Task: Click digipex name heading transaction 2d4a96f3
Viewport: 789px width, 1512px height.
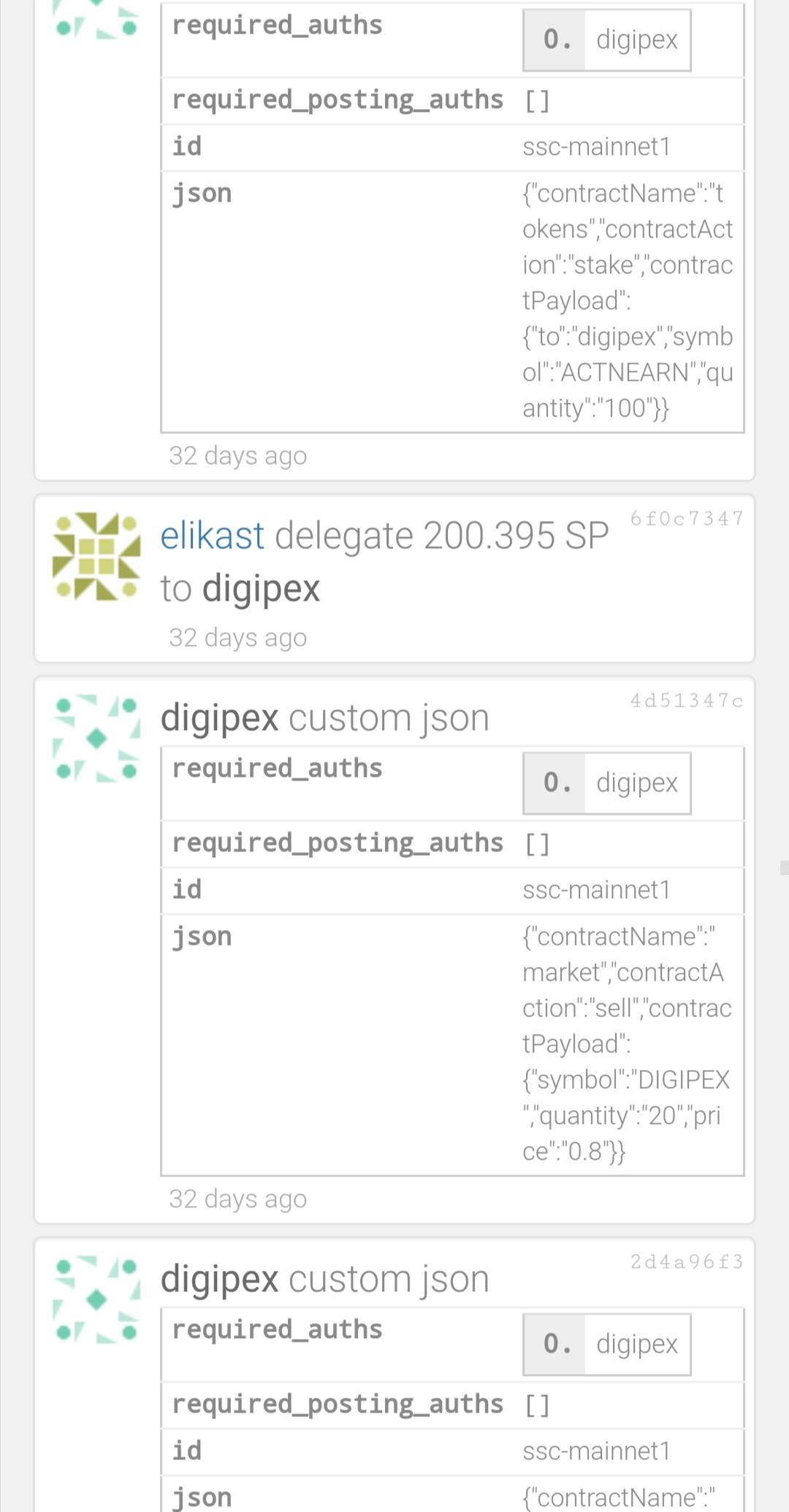Action: point(219,1279)
